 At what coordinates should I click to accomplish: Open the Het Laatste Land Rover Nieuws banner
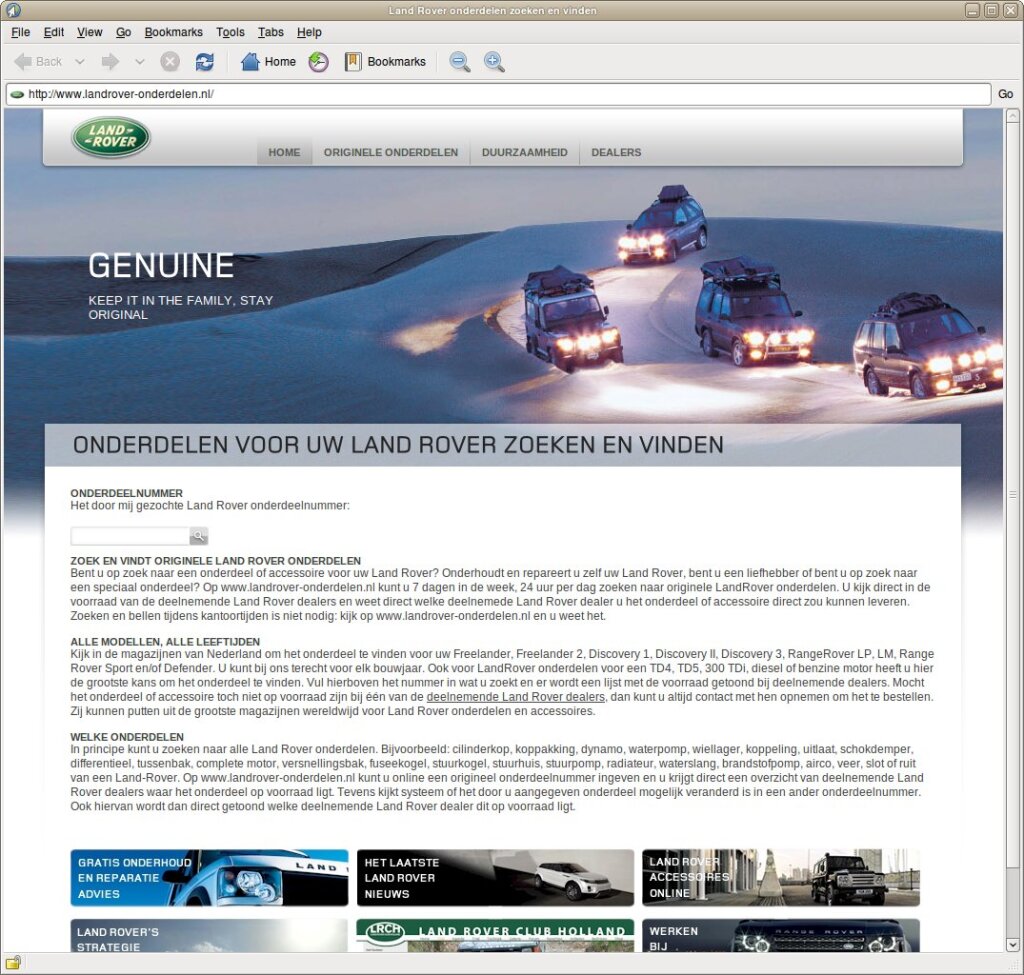(495, 878)
